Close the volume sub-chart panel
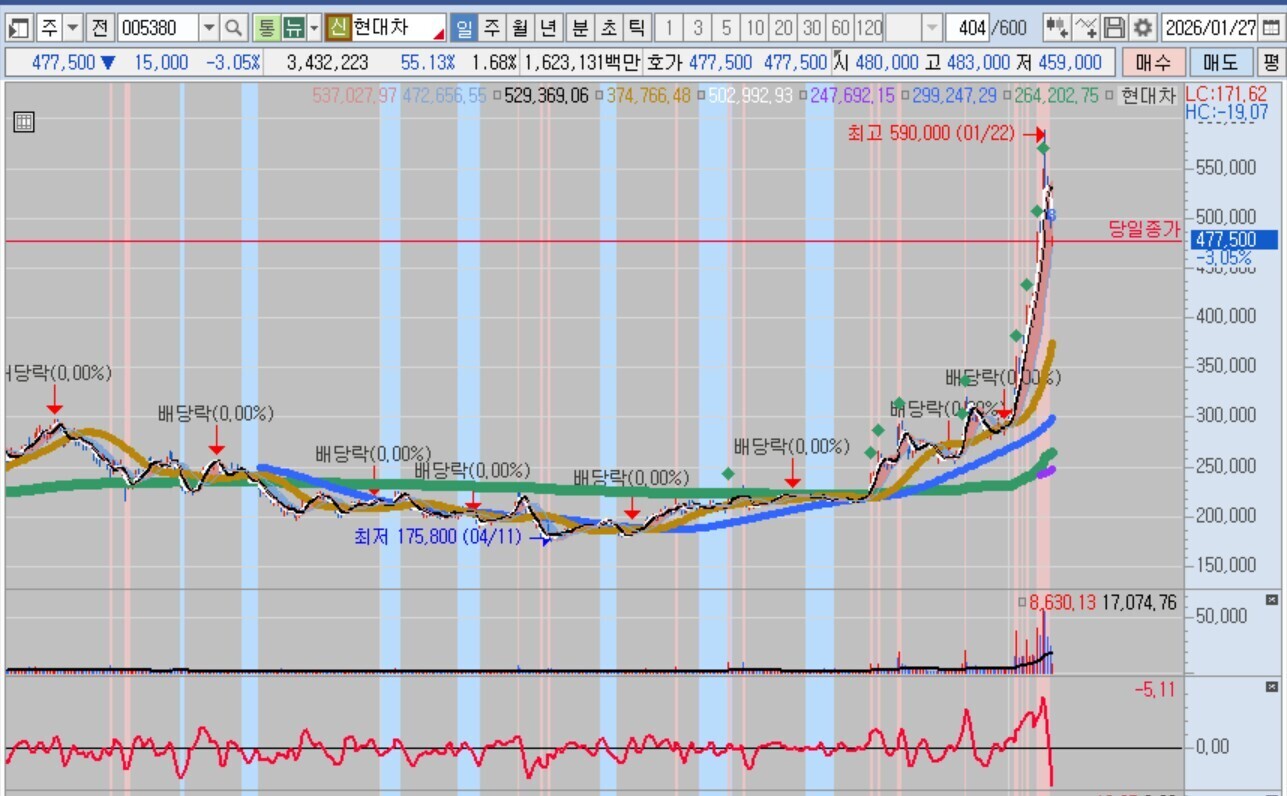The width and height of the screenshot is (1287, 796). [1271, 600]
